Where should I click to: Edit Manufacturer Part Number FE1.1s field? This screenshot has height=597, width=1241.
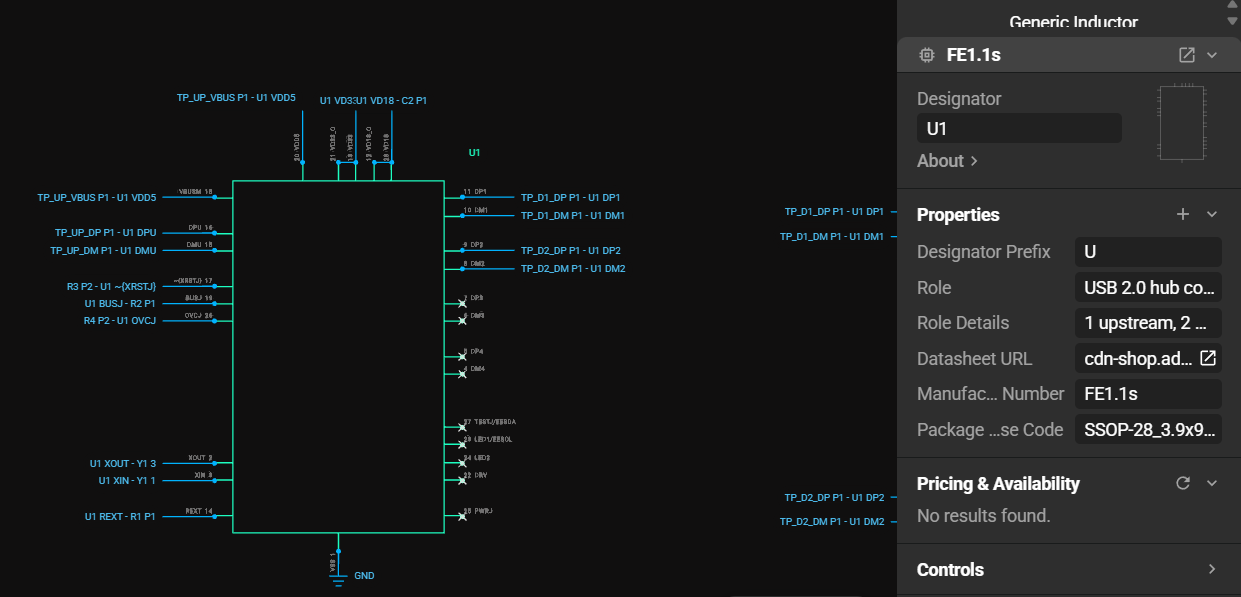click(1148, 394)
